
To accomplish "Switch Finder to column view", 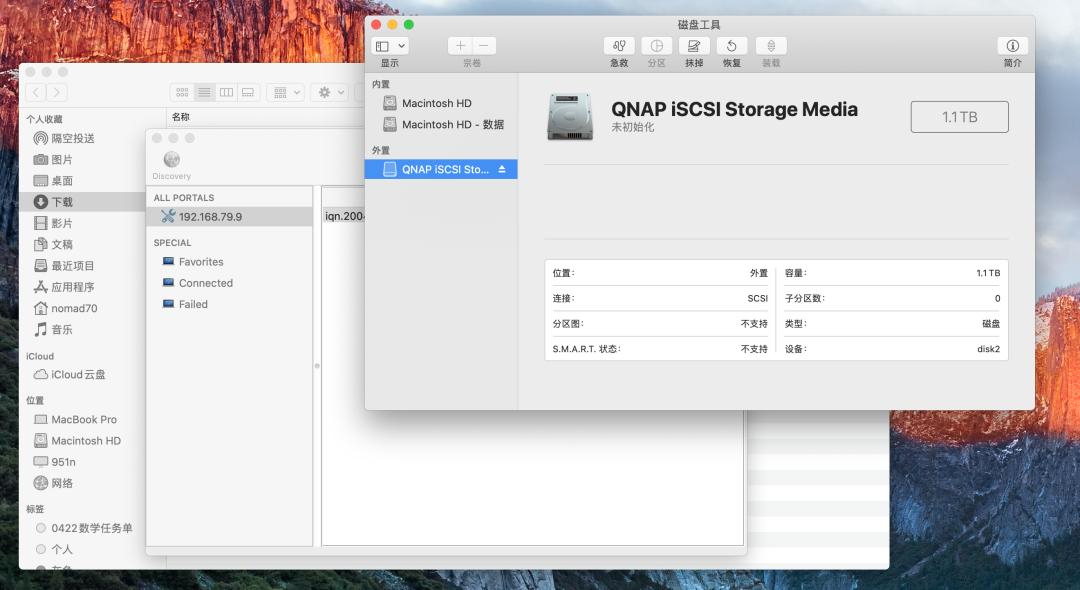I will (x=227, y=92).
